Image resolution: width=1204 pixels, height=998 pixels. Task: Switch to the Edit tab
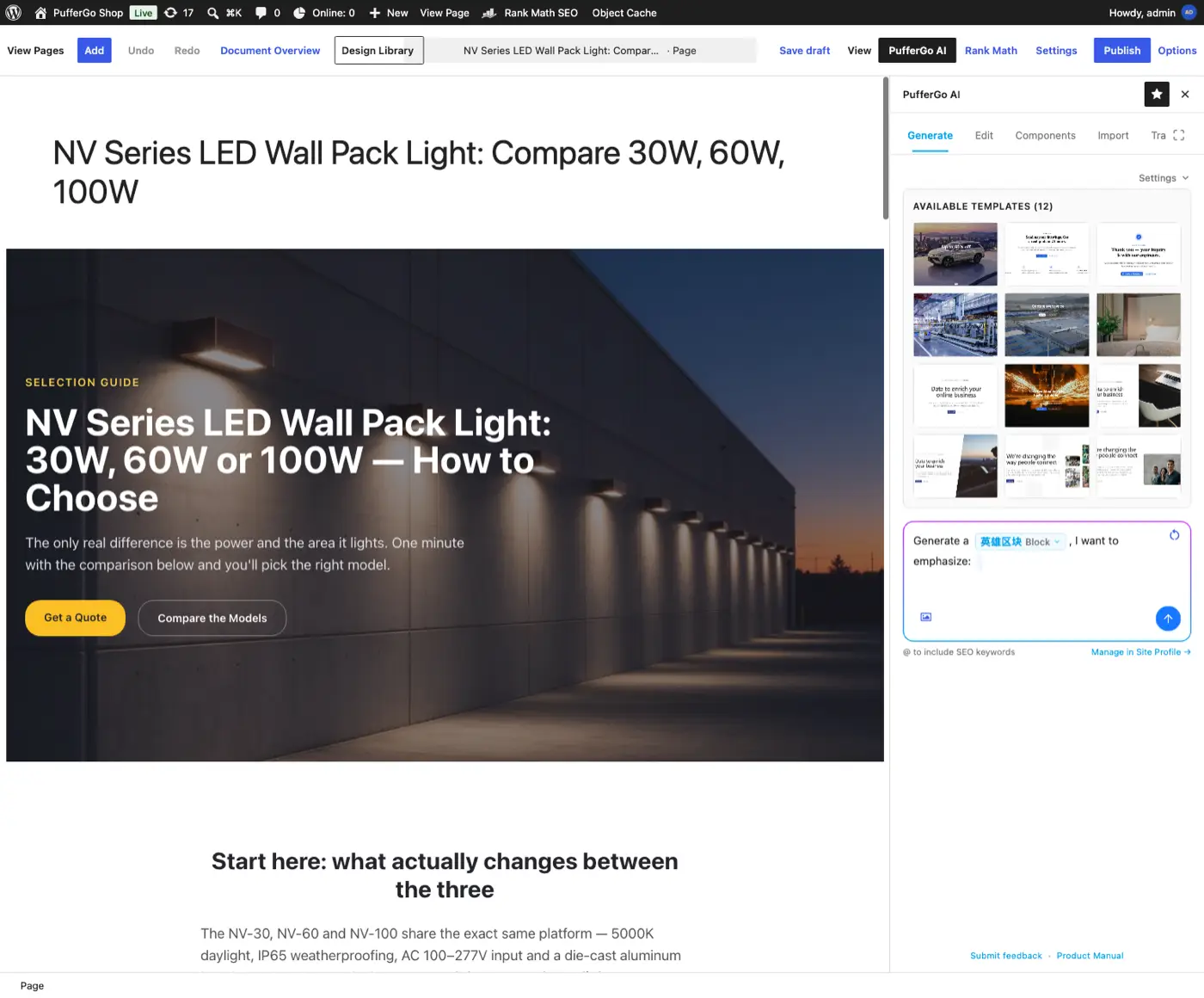tap(984, 136)
